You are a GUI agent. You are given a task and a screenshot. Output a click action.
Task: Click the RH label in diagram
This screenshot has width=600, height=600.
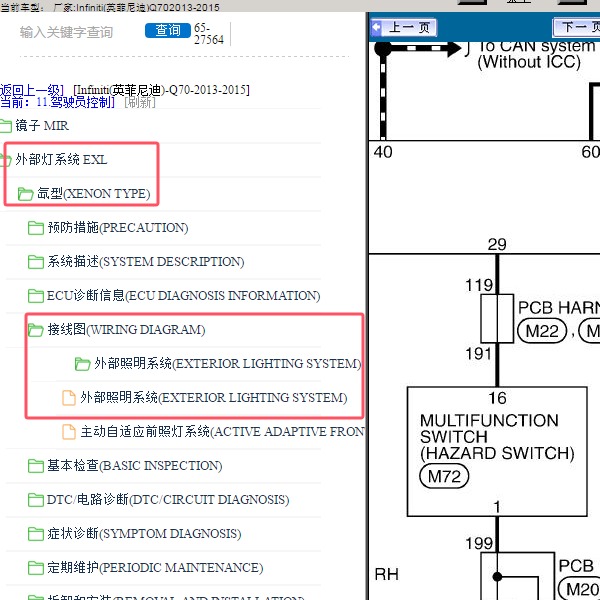(386, 574)
